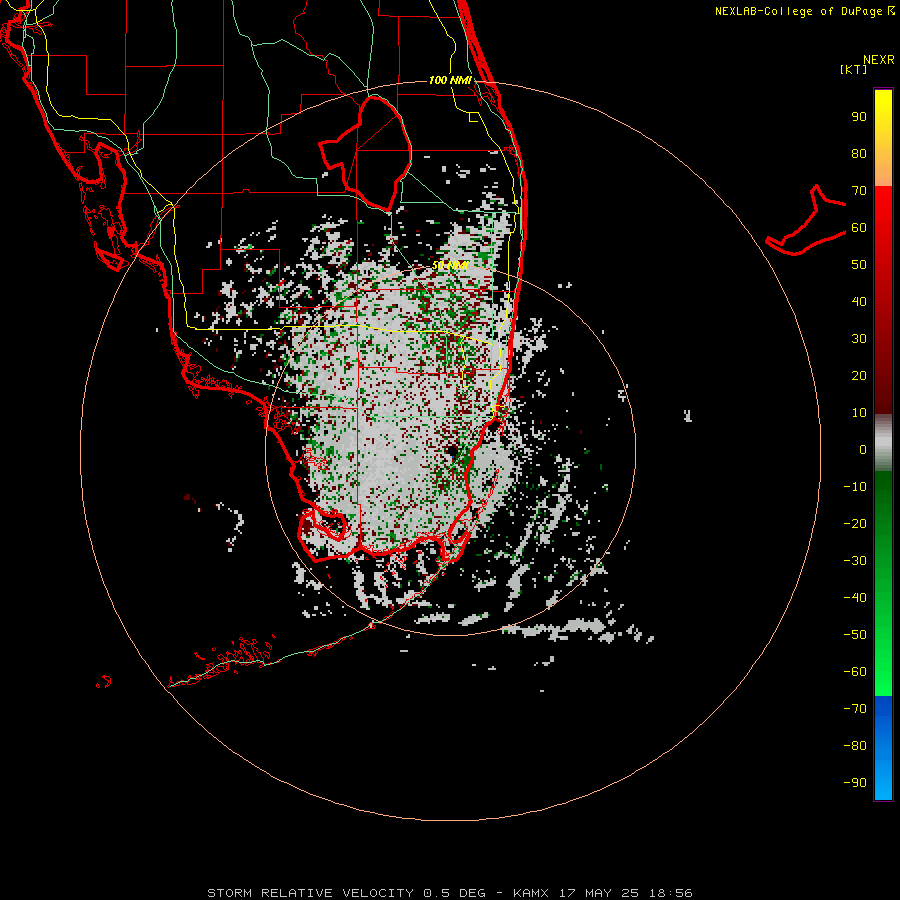Select the 60 knot scale label
Viewport: 900px width, 900px height.
click(x=859, y=228)
